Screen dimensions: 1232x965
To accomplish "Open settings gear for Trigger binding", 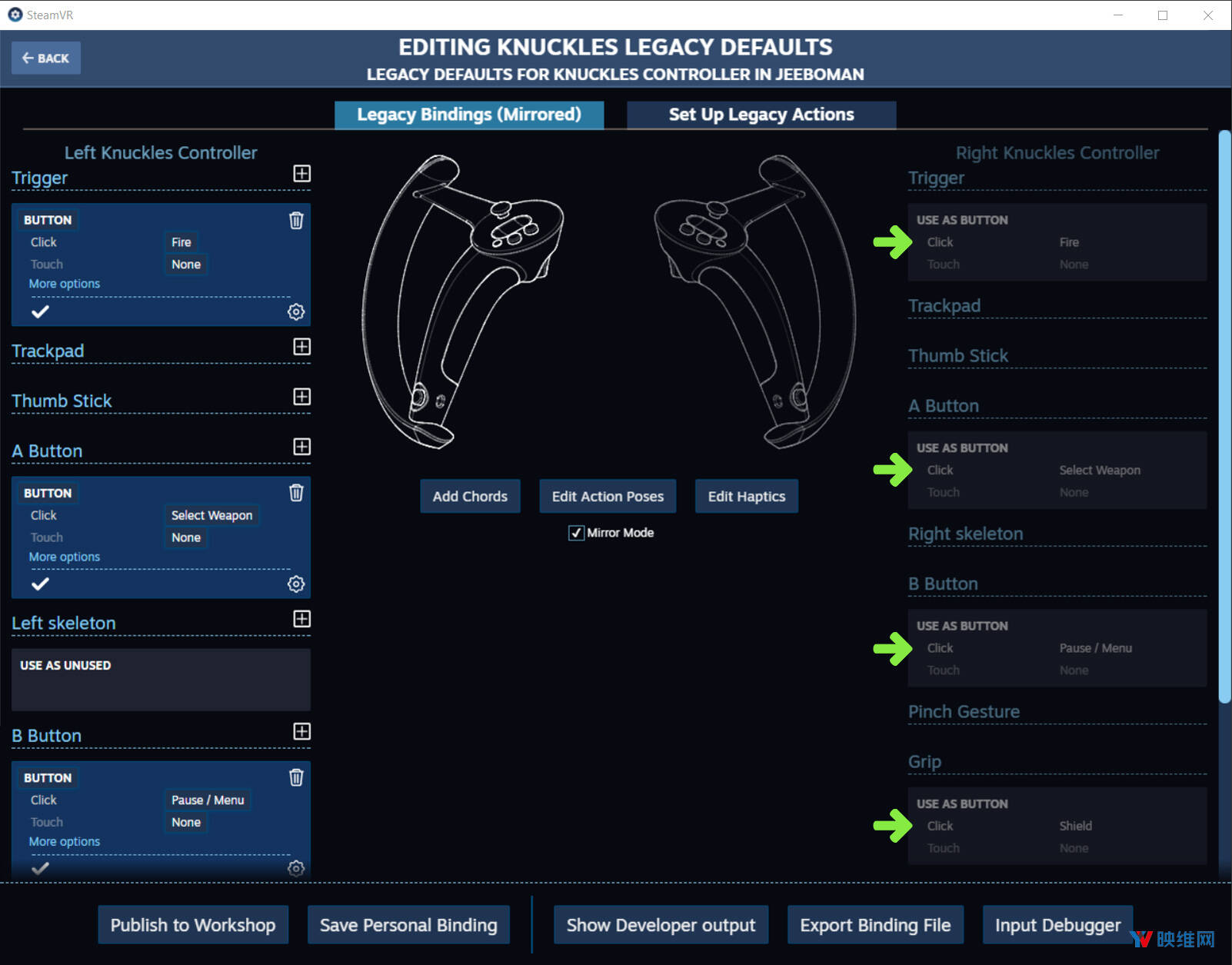I will click(296, 311).
